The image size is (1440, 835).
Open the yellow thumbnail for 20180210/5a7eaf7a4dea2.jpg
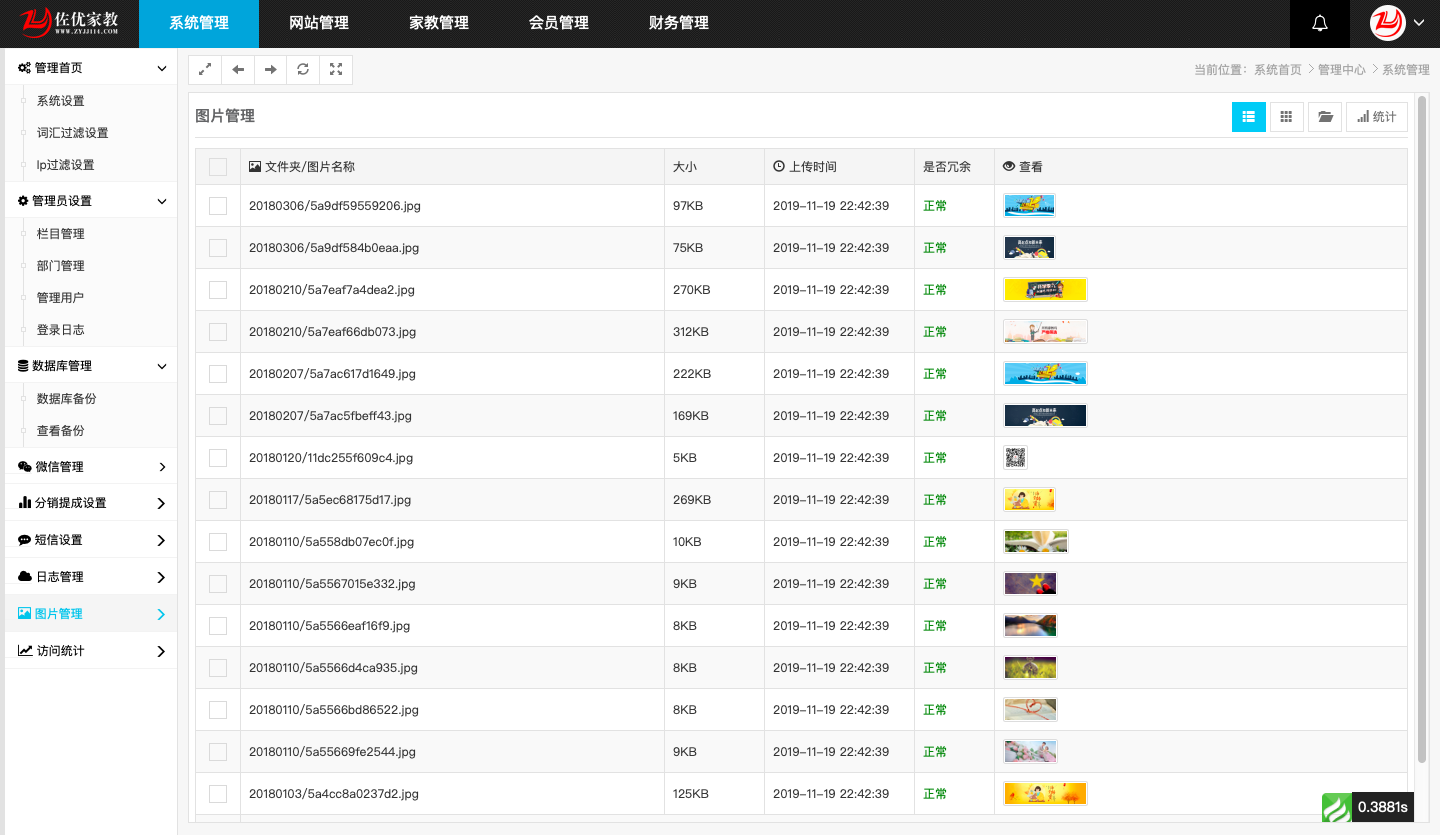click(x=1045, y=290)
